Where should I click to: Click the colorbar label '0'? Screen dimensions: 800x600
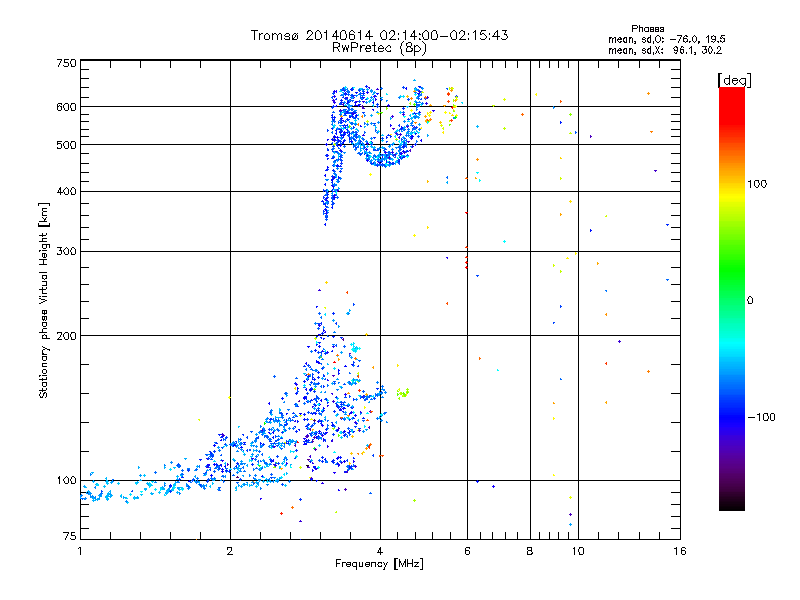pyautogui.click(x=750, y=301)
